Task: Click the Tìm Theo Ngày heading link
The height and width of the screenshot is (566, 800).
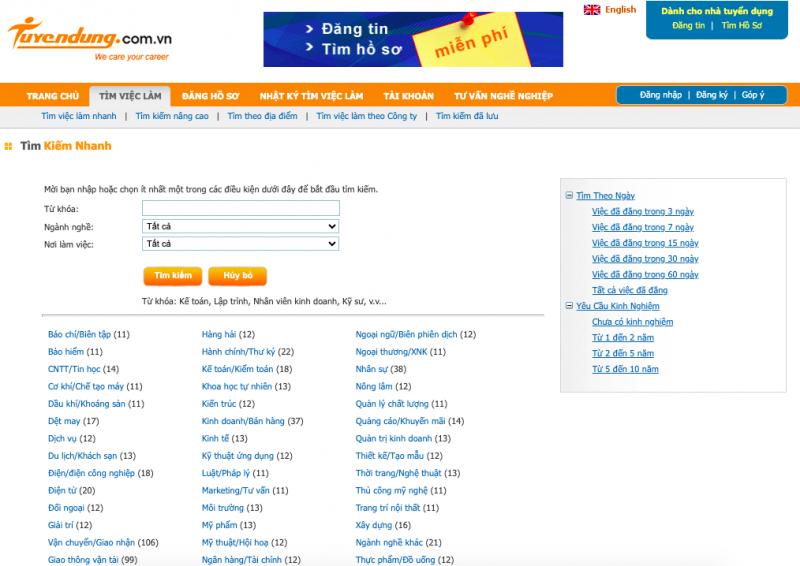Action: [x=606, y=195]
